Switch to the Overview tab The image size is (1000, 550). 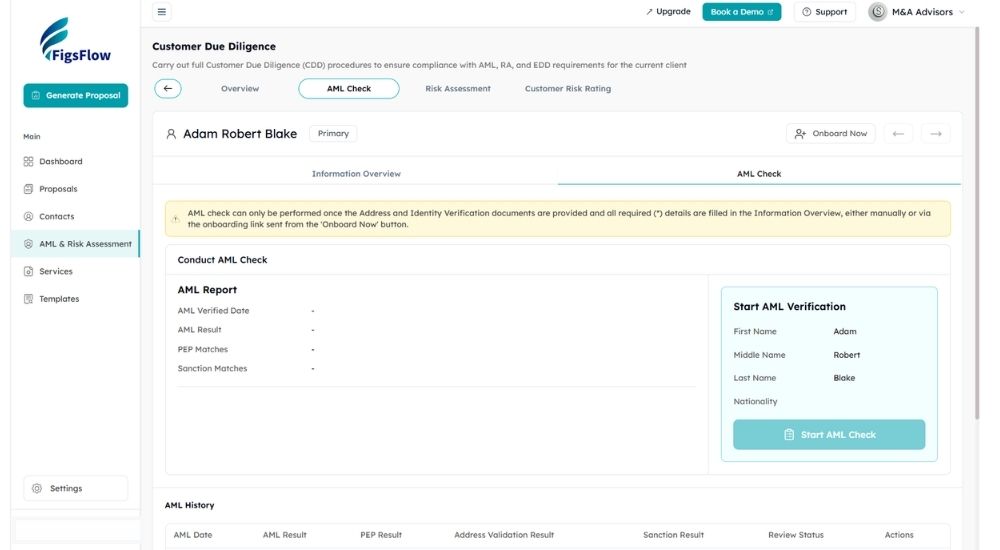click(x=240, y=89)
